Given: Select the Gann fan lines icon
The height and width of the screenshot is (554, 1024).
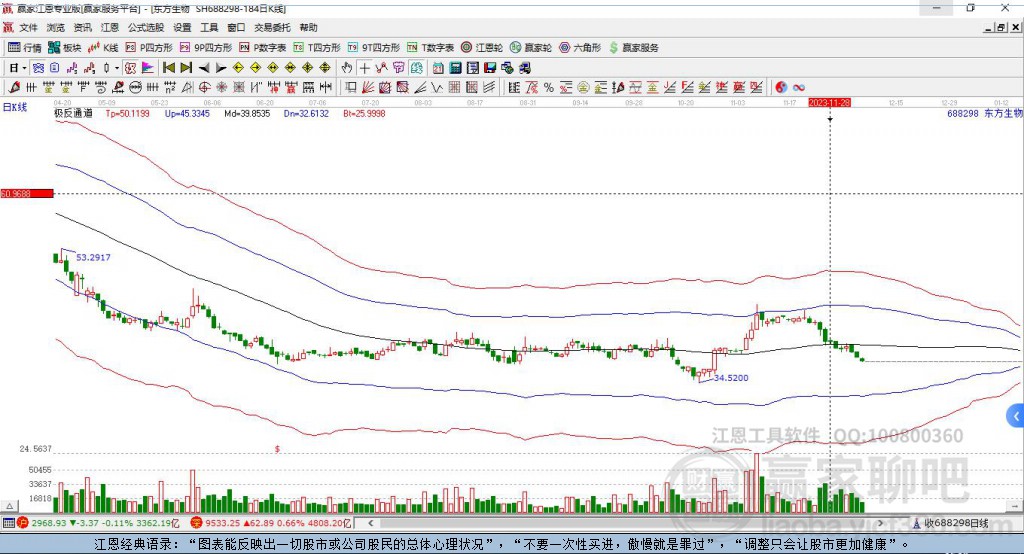Looking at the screenshot, I should click(x=368, y=87).
